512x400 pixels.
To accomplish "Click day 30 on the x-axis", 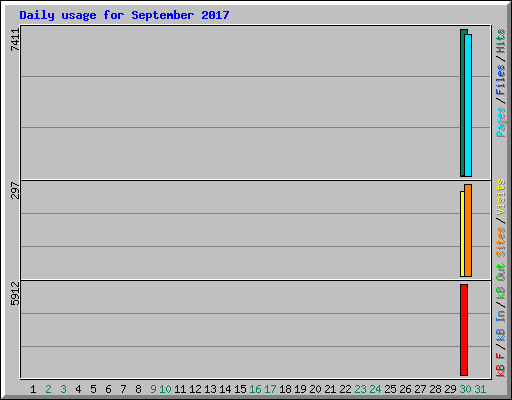I will point(465,389).
